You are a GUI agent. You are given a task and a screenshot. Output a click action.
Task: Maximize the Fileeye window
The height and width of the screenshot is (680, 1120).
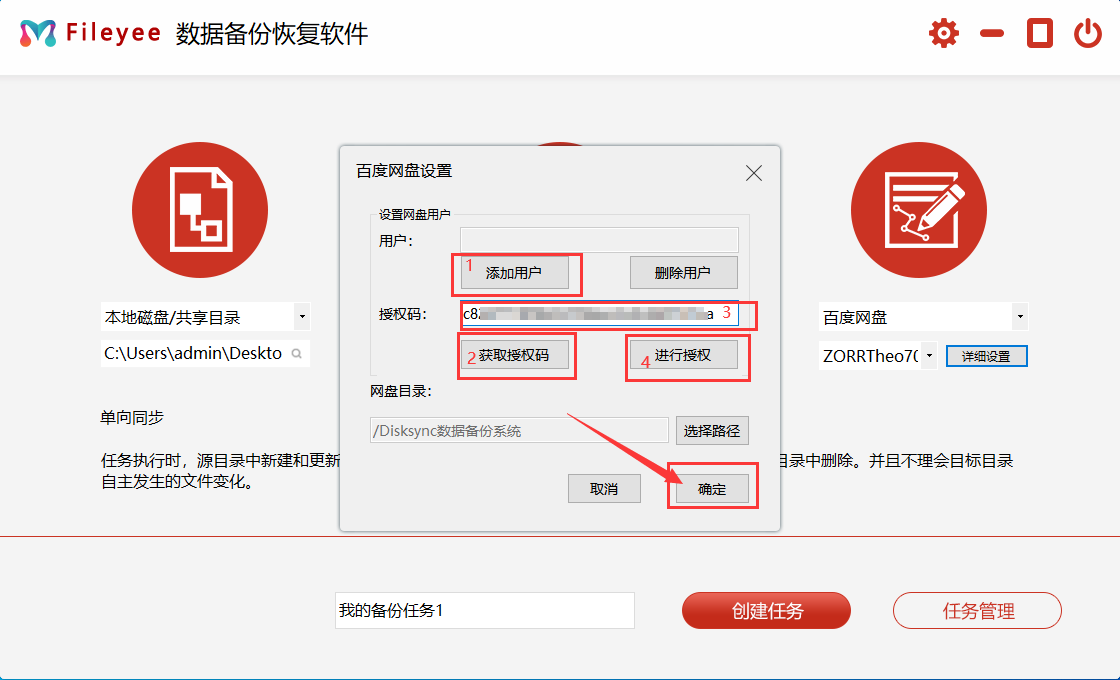point(1040,33)
